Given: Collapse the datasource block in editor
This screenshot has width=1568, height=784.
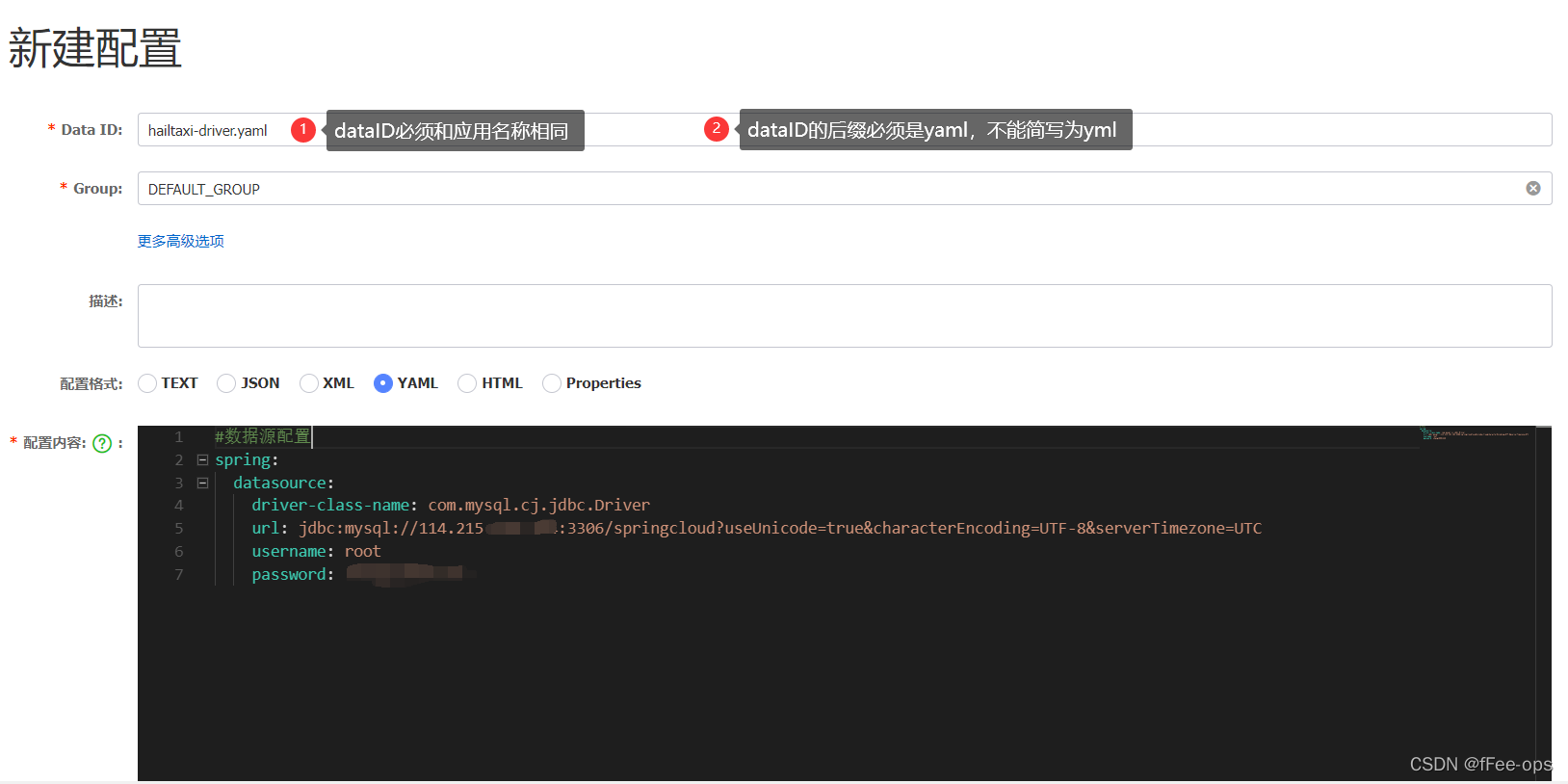Looking at the screenshot, I should [x=202, y=483].
